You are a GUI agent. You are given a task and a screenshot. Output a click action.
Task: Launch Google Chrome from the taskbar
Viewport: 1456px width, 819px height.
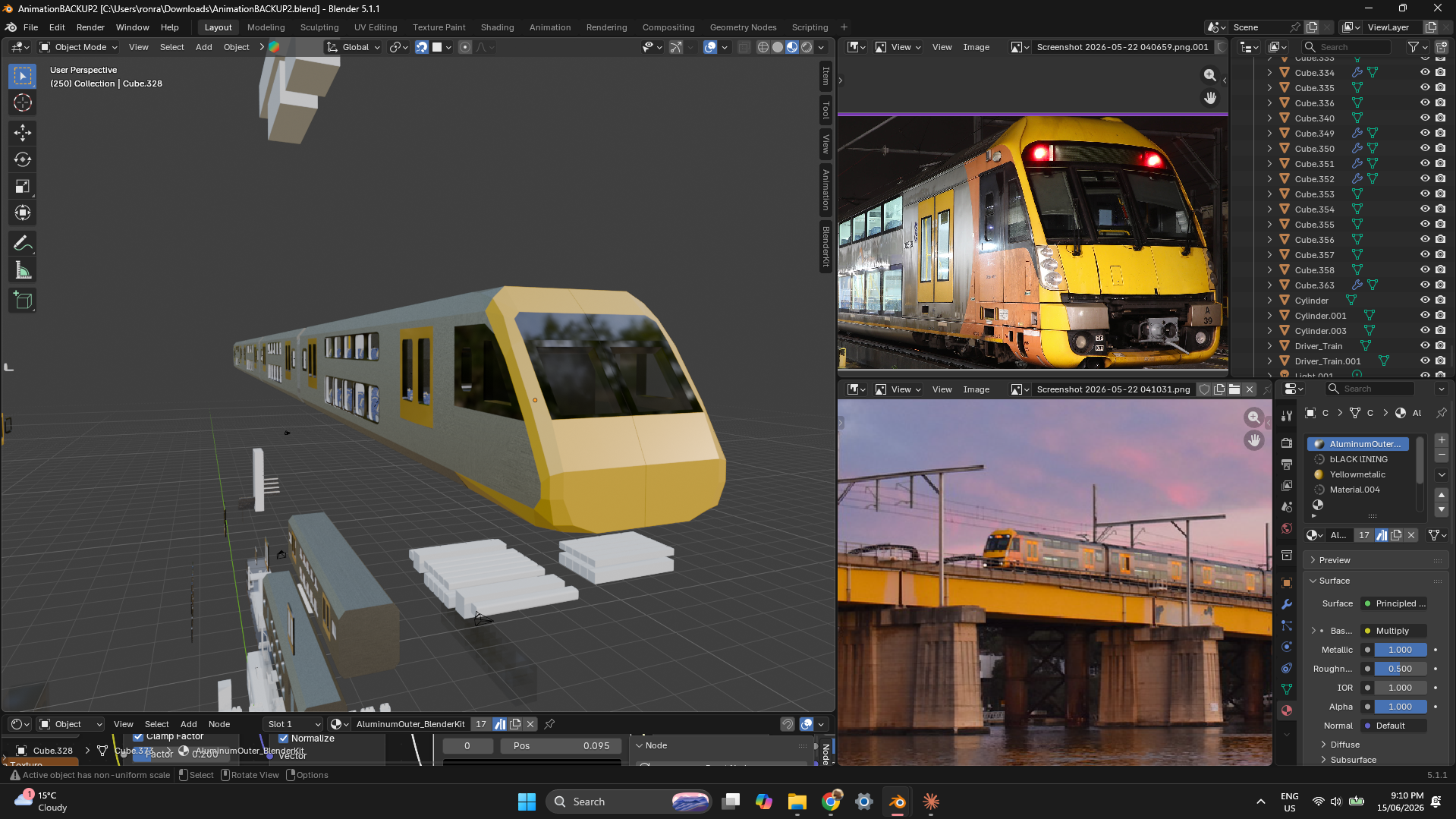pos(831,802)
